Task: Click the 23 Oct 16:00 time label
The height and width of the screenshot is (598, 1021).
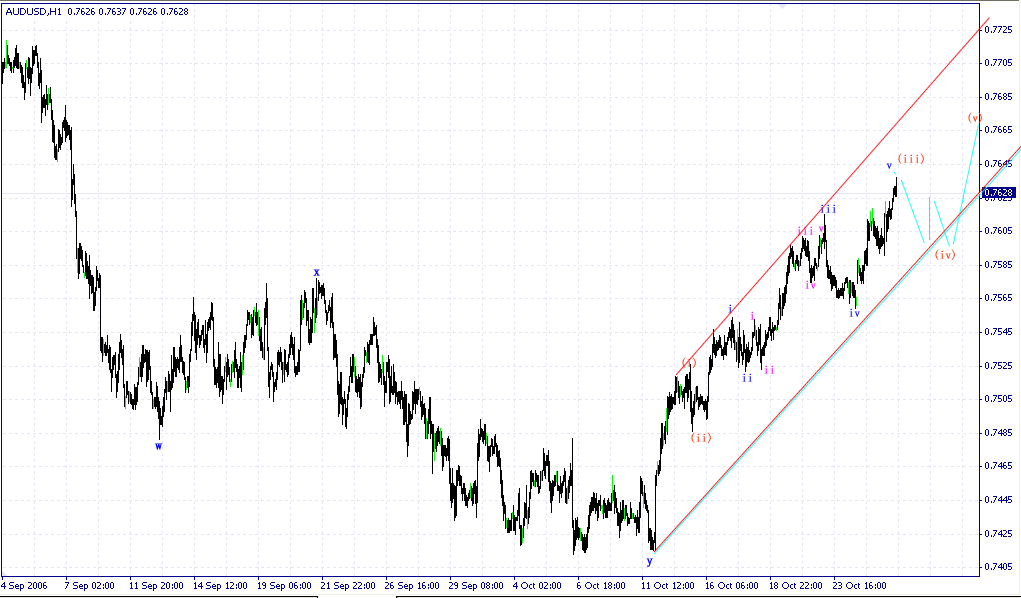Action: (860, 586)
